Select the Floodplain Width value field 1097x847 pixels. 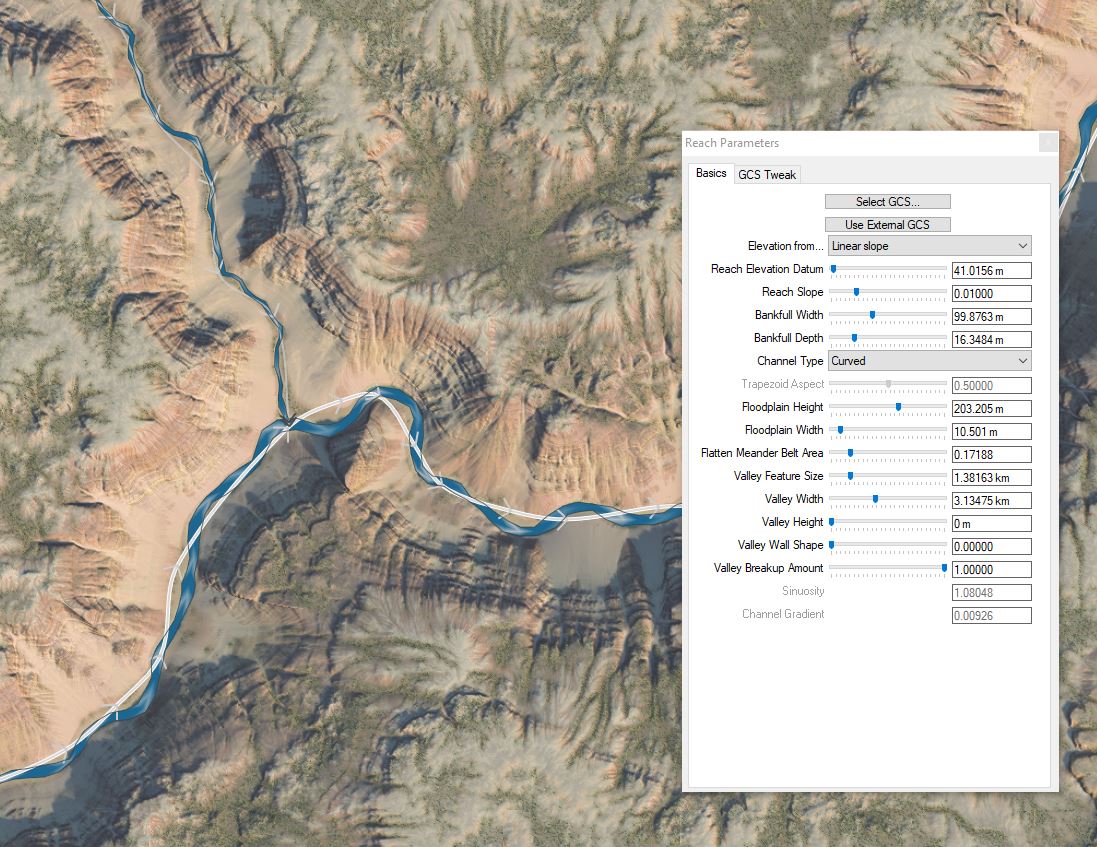990,432
